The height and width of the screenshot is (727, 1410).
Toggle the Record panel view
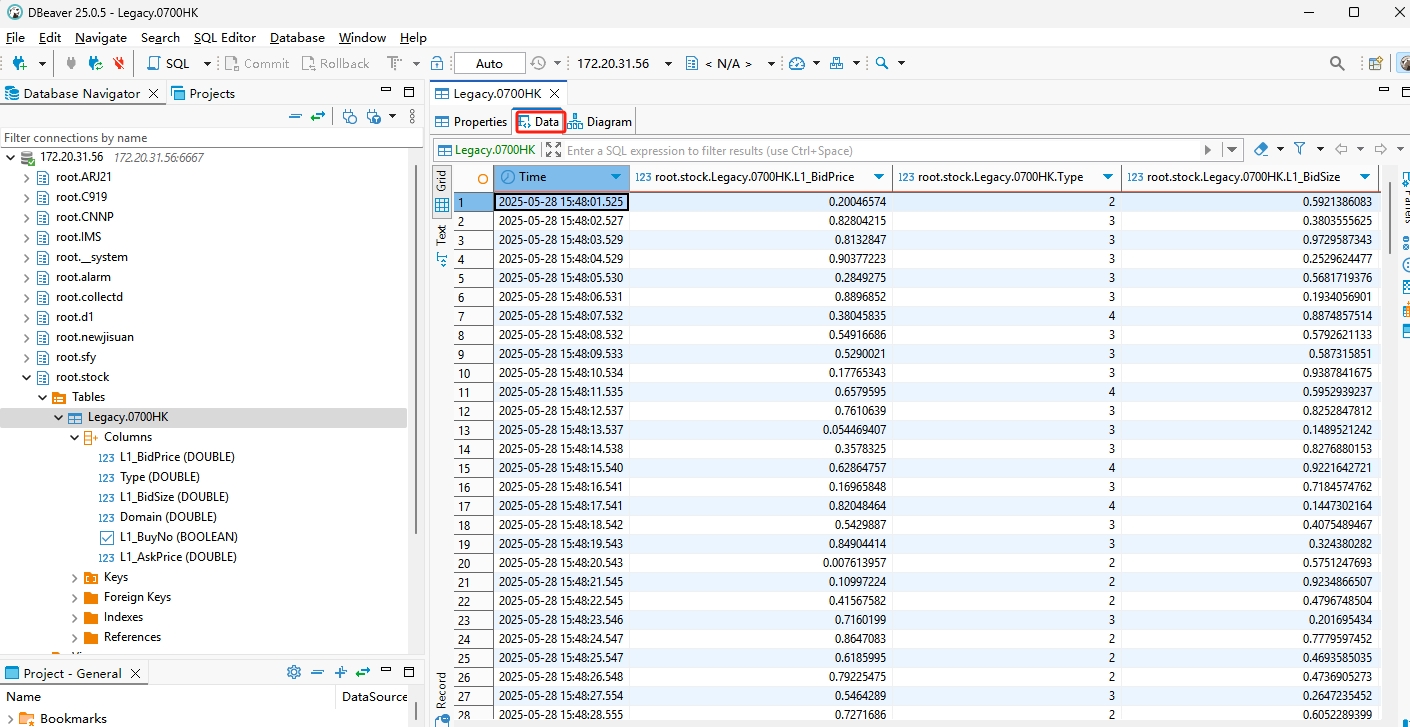(x=441, y=689)
